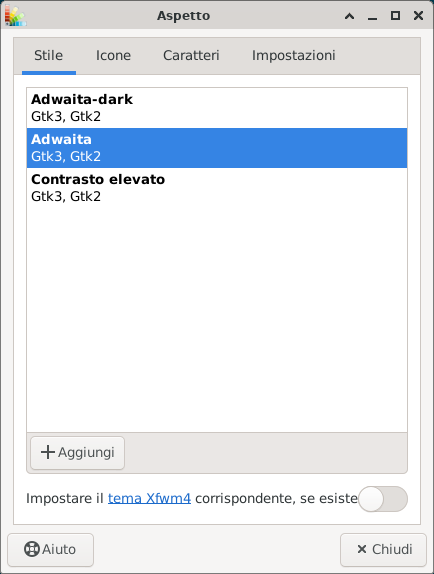This screenshot has height=574, width=434.
Task: Click the color palette app icon in the title bar
Action: [x=15, y=16]
